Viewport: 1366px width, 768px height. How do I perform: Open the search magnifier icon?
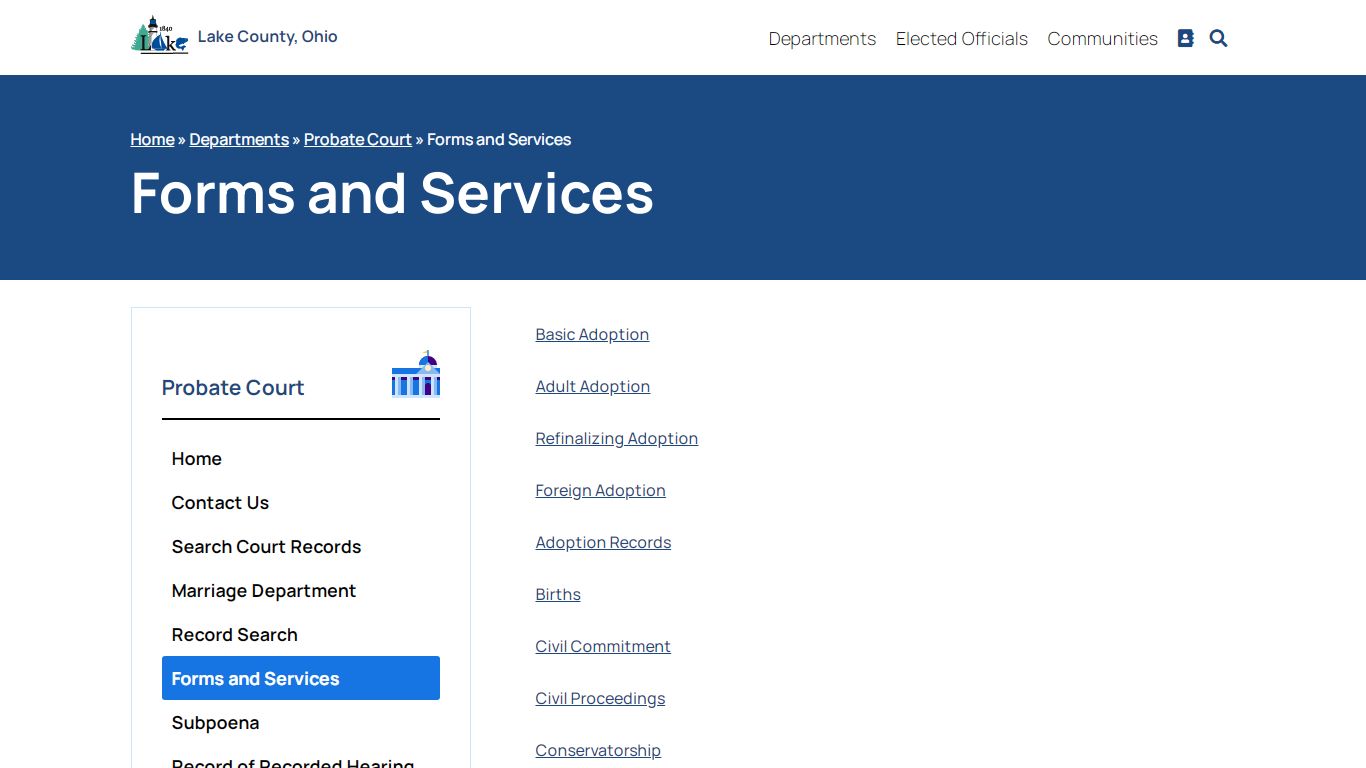(1218, 38)
